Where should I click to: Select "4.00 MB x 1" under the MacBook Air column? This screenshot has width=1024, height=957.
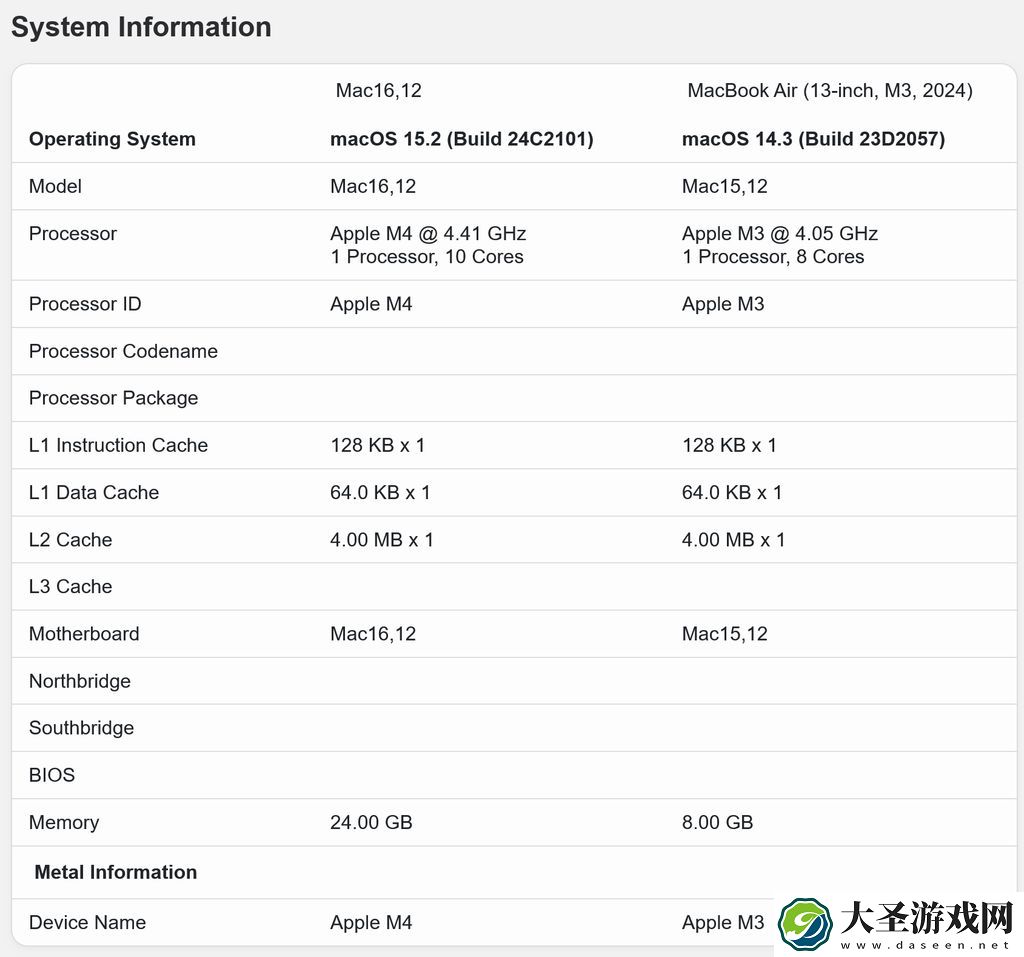(x=733, y=540)
